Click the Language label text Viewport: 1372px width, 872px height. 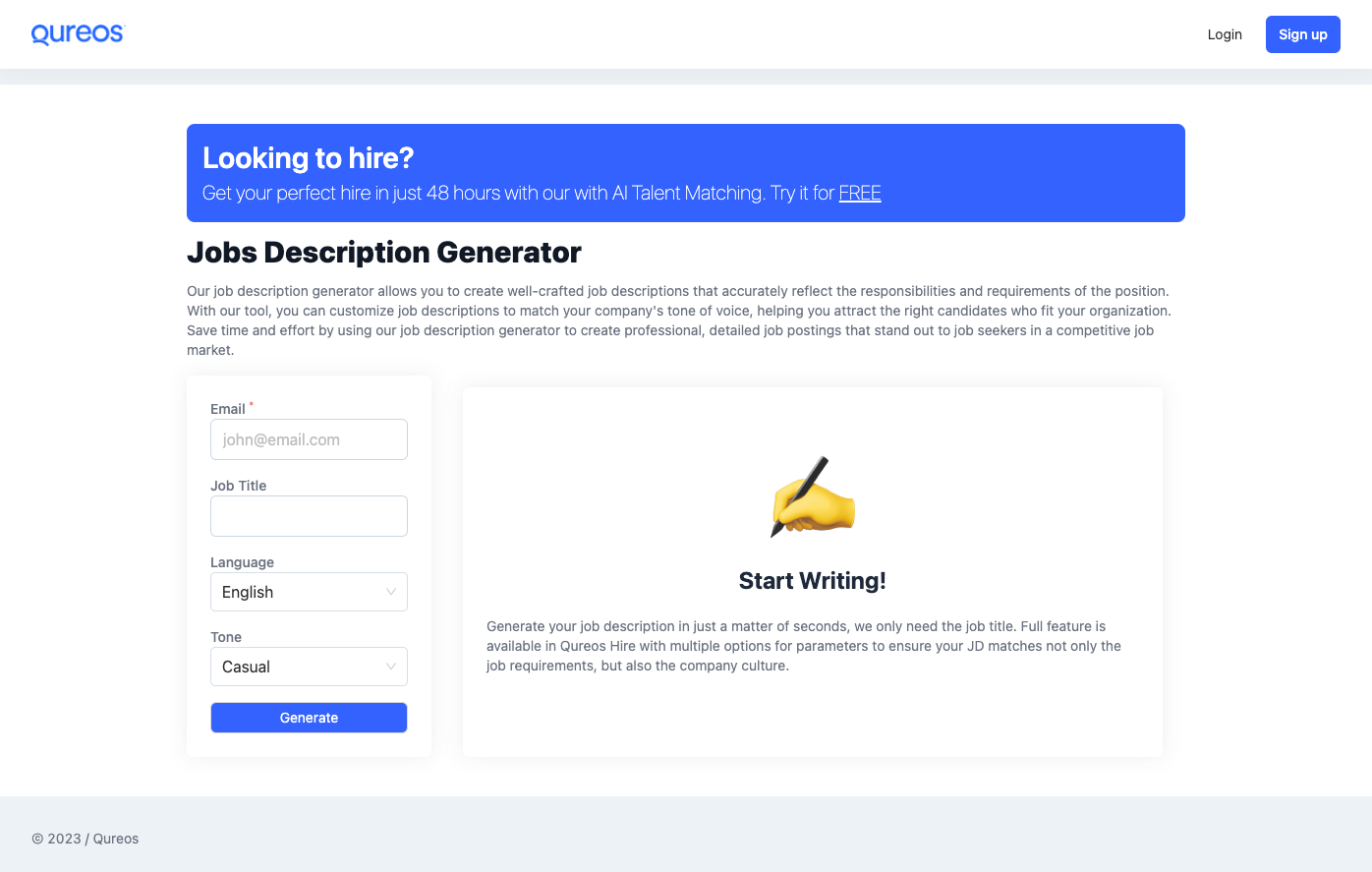click(x=242, y=562)
